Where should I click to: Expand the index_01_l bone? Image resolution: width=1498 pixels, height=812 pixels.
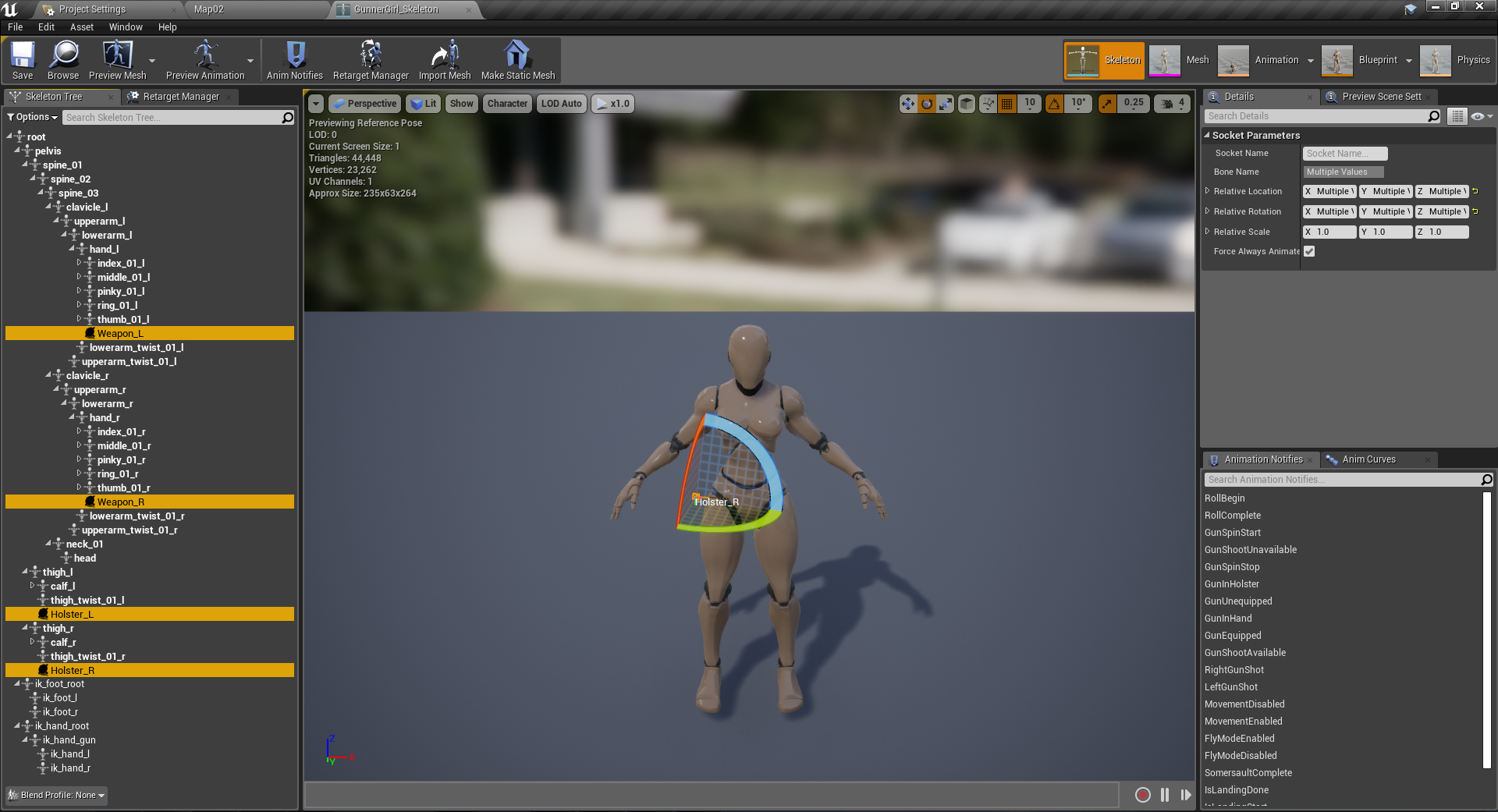79,263
